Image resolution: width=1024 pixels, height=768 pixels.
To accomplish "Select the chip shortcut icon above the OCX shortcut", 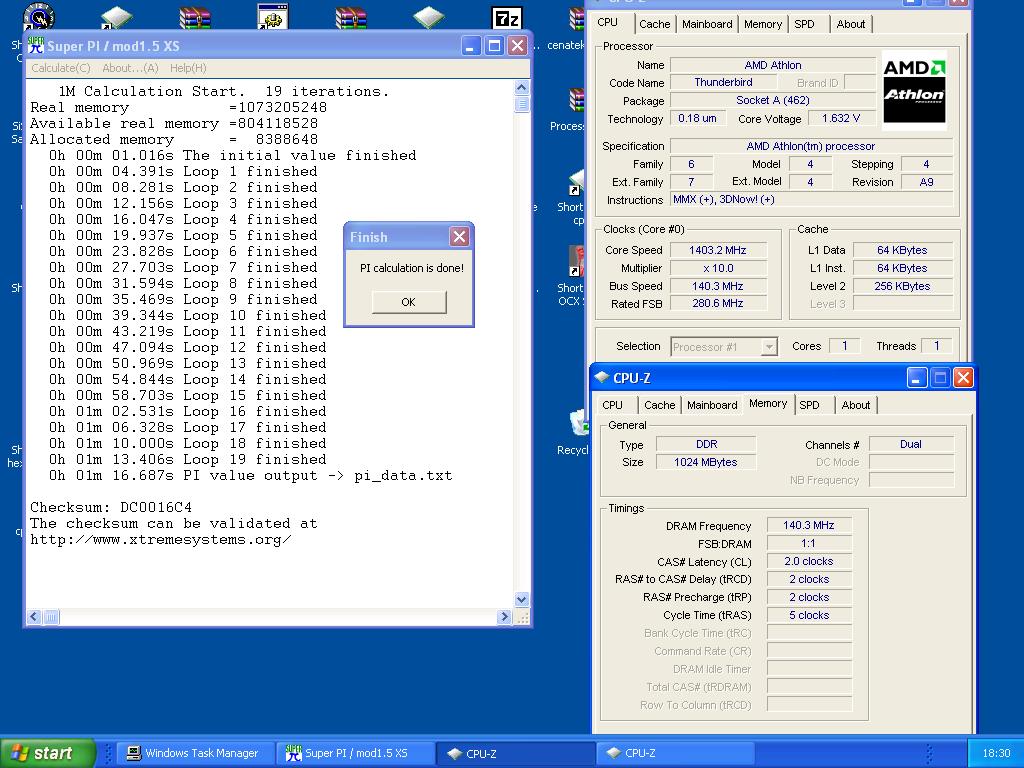I will tap(576, 182).
